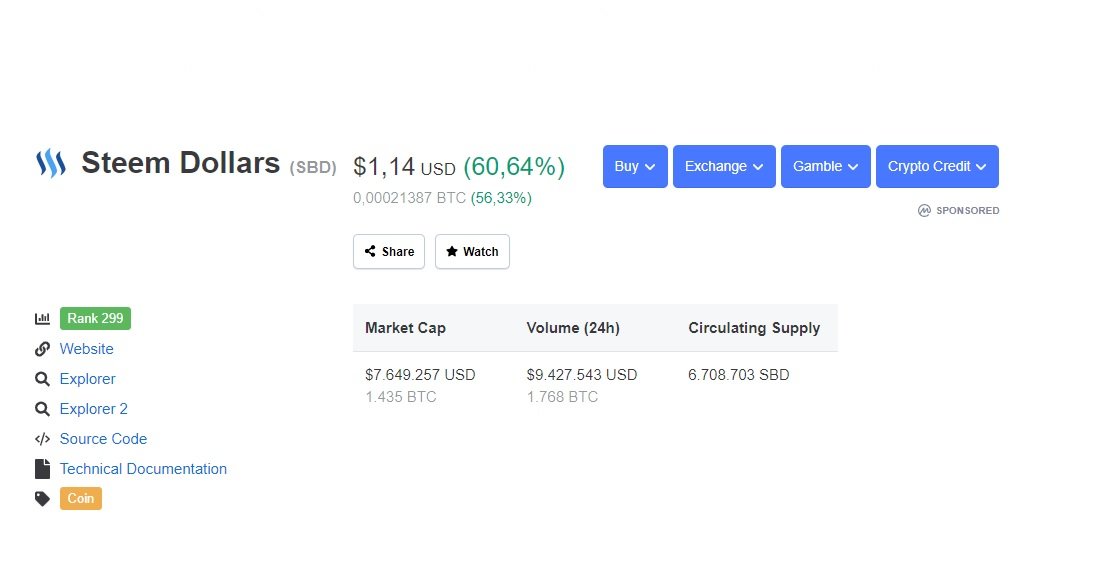The image size is (1110, 586).
Task: Share this coin page
Action: tap(389, 251)
